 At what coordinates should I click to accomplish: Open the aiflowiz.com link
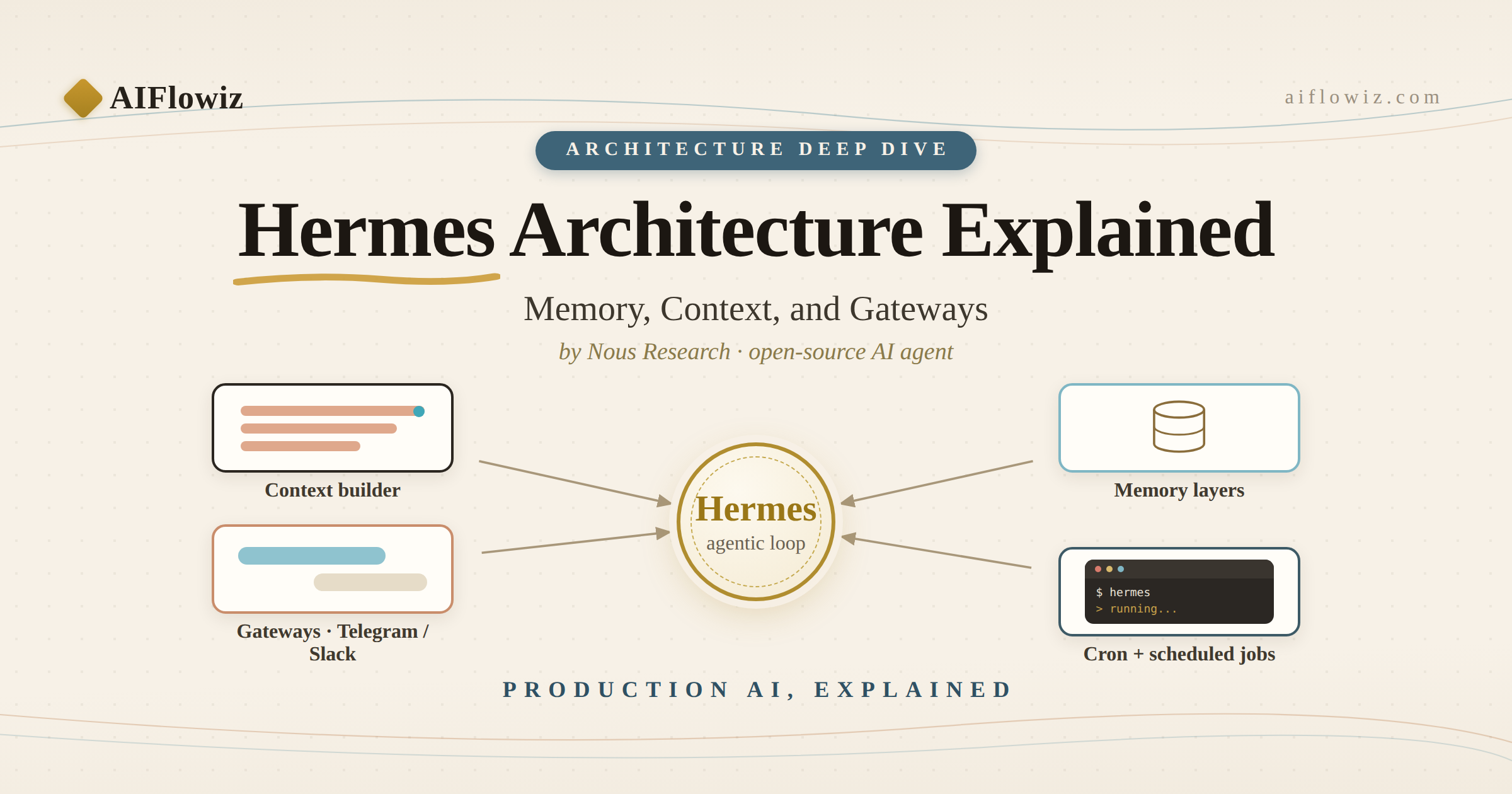coord(1363,96)
